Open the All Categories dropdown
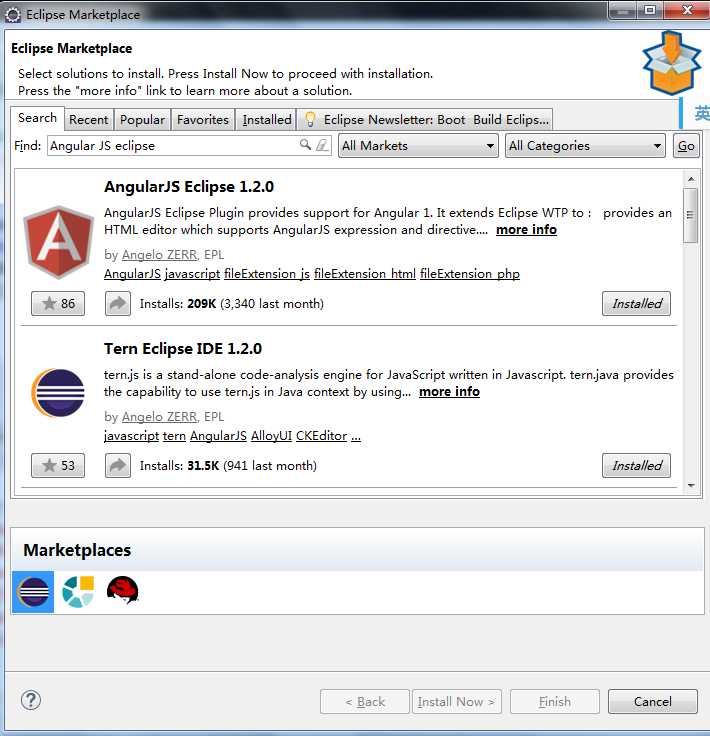This screenshot has width=710, height=736. pyautogui.click(x=585, y=146)
